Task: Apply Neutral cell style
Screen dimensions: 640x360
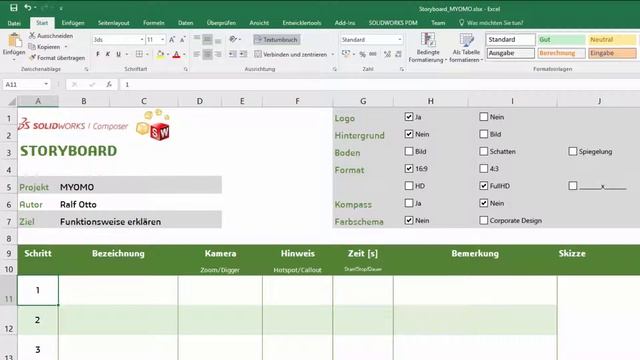Action: coord(612,40)
